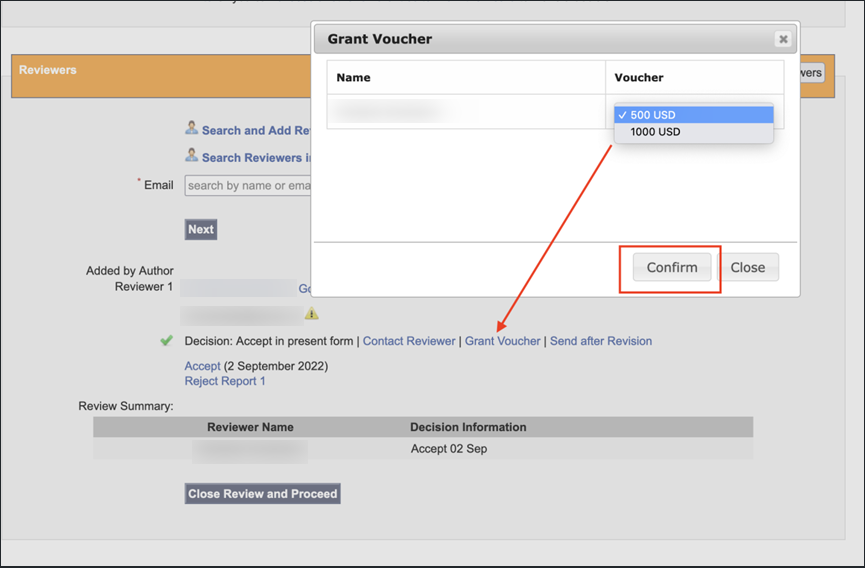
Task: Close the Grant Voucher dialog with X icon
Action: pos(783,39)
